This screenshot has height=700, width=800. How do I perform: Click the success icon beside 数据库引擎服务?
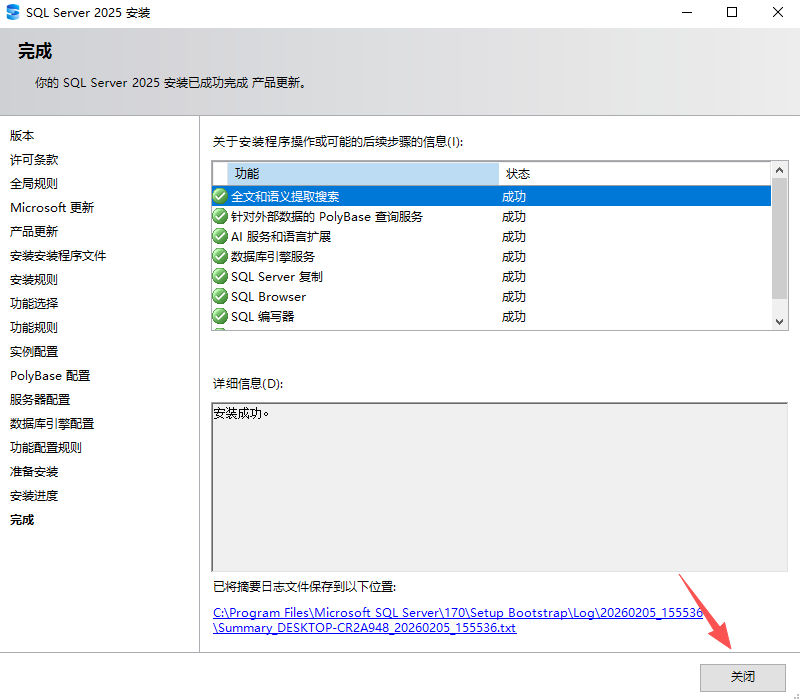tap(219, 256)
